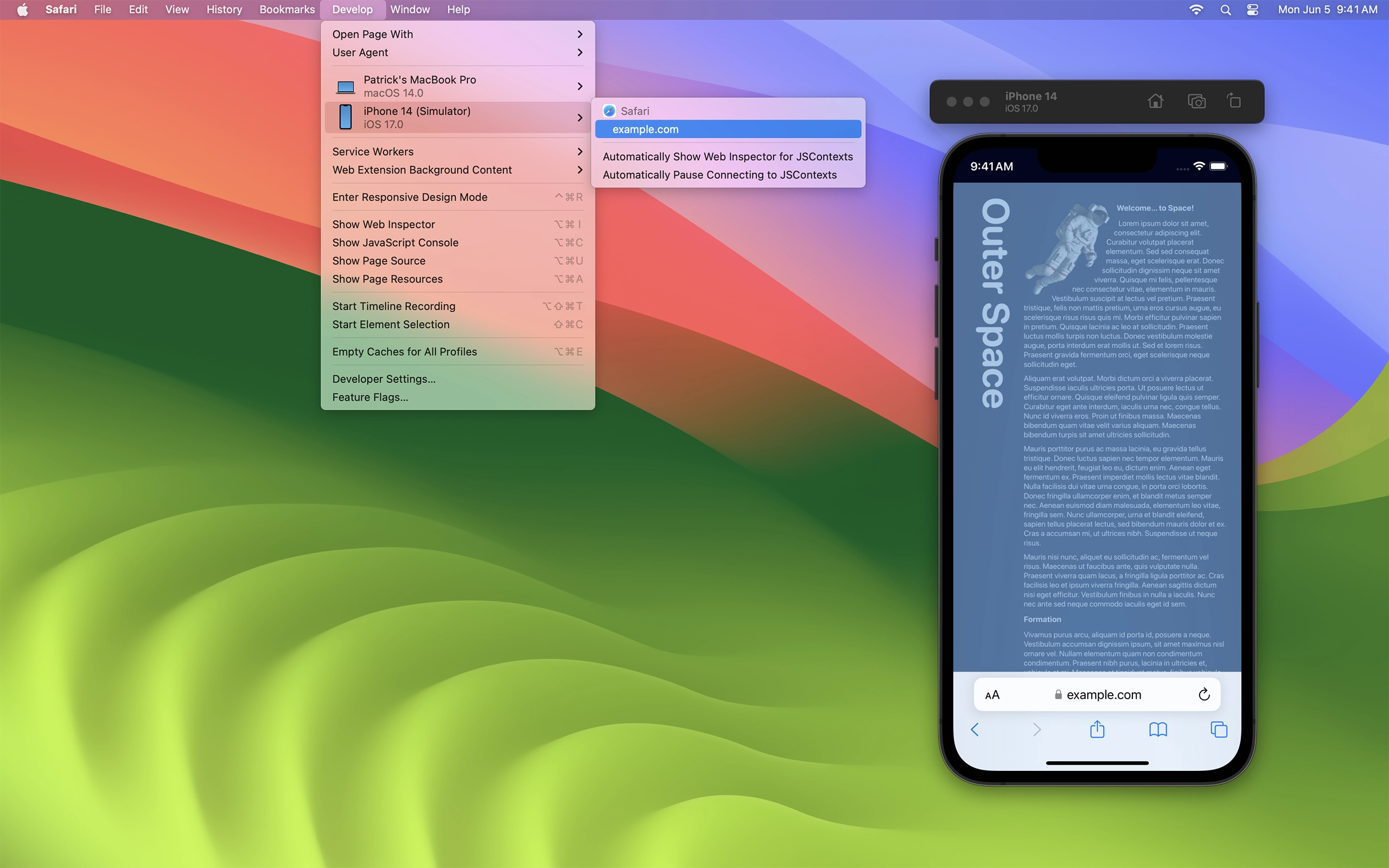Expand Open Page With submenu
1389x868 pixels.
[x=456, y=34]
